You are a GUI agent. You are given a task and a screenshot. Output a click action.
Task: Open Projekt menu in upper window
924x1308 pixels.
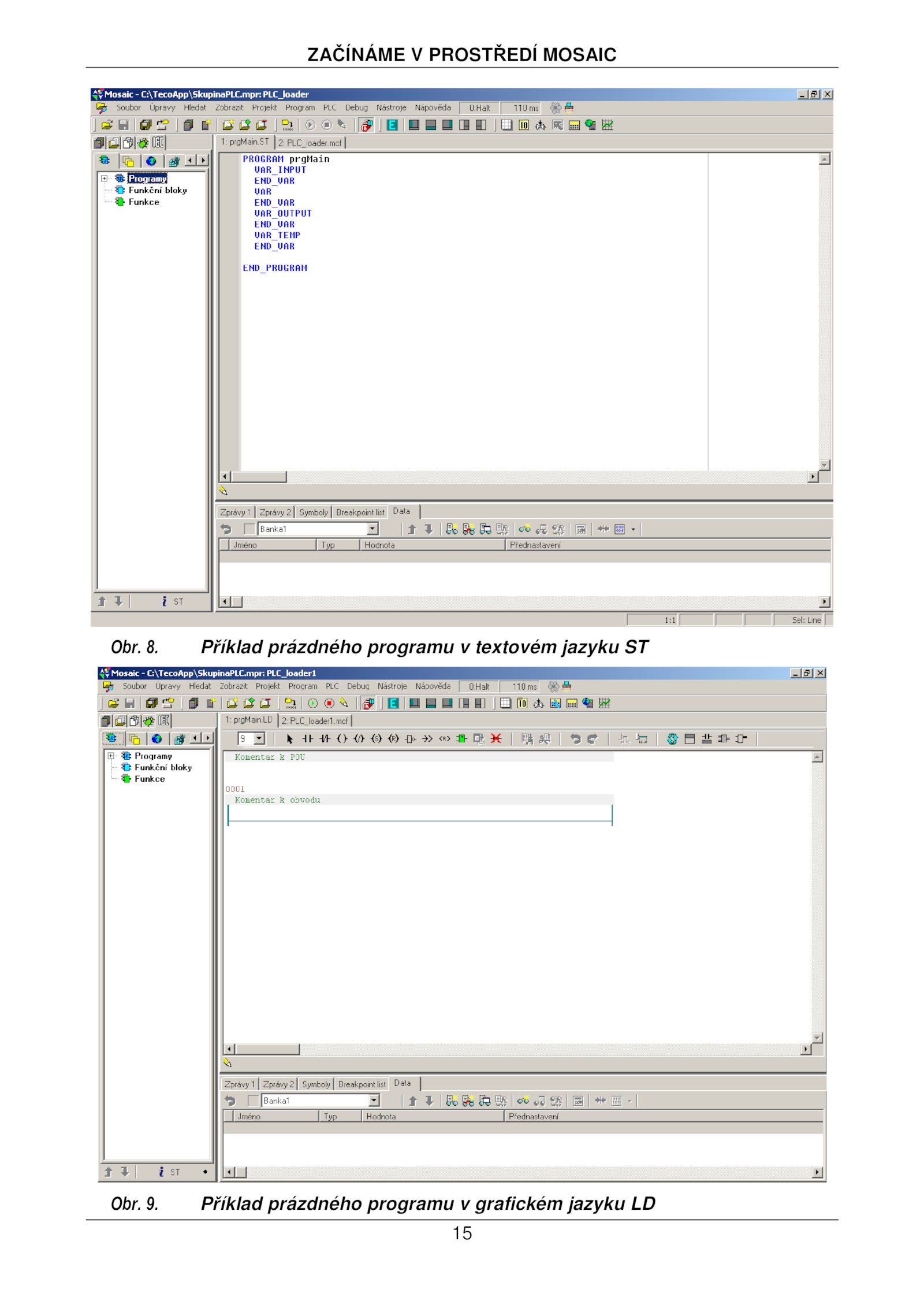coord(264,108)
